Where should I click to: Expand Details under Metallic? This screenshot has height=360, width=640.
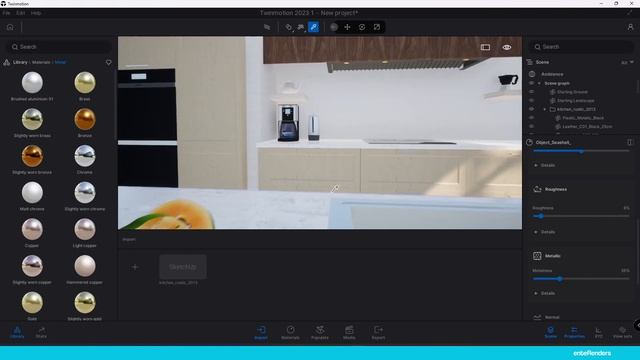544,293
